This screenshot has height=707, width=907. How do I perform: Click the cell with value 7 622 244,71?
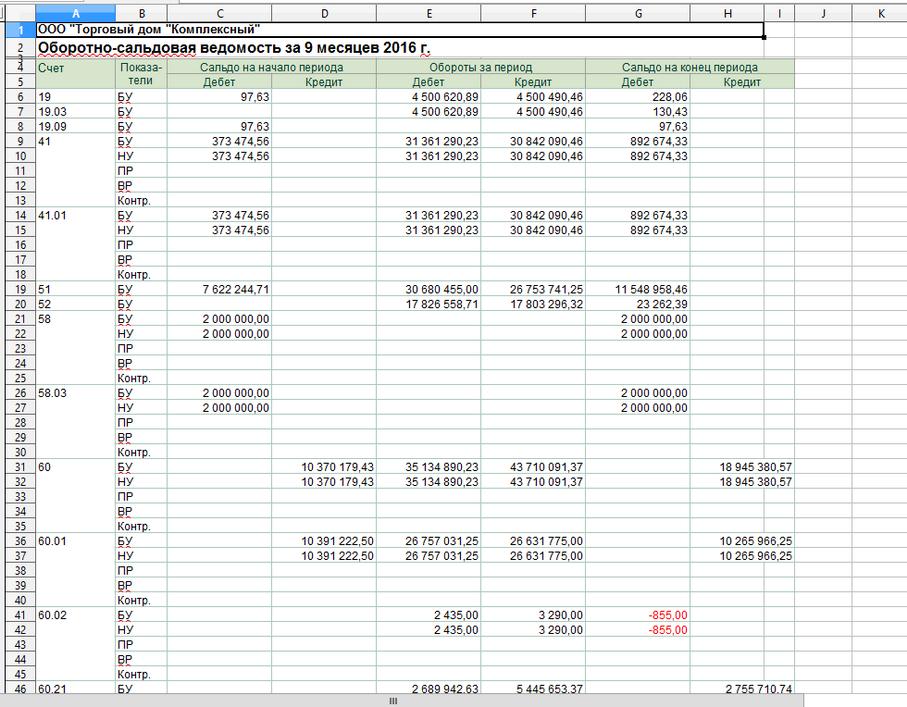tap(219, 288)
